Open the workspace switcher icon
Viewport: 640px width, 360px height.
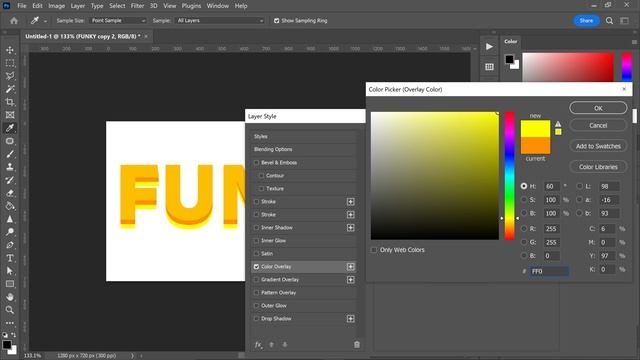[624, 20]
